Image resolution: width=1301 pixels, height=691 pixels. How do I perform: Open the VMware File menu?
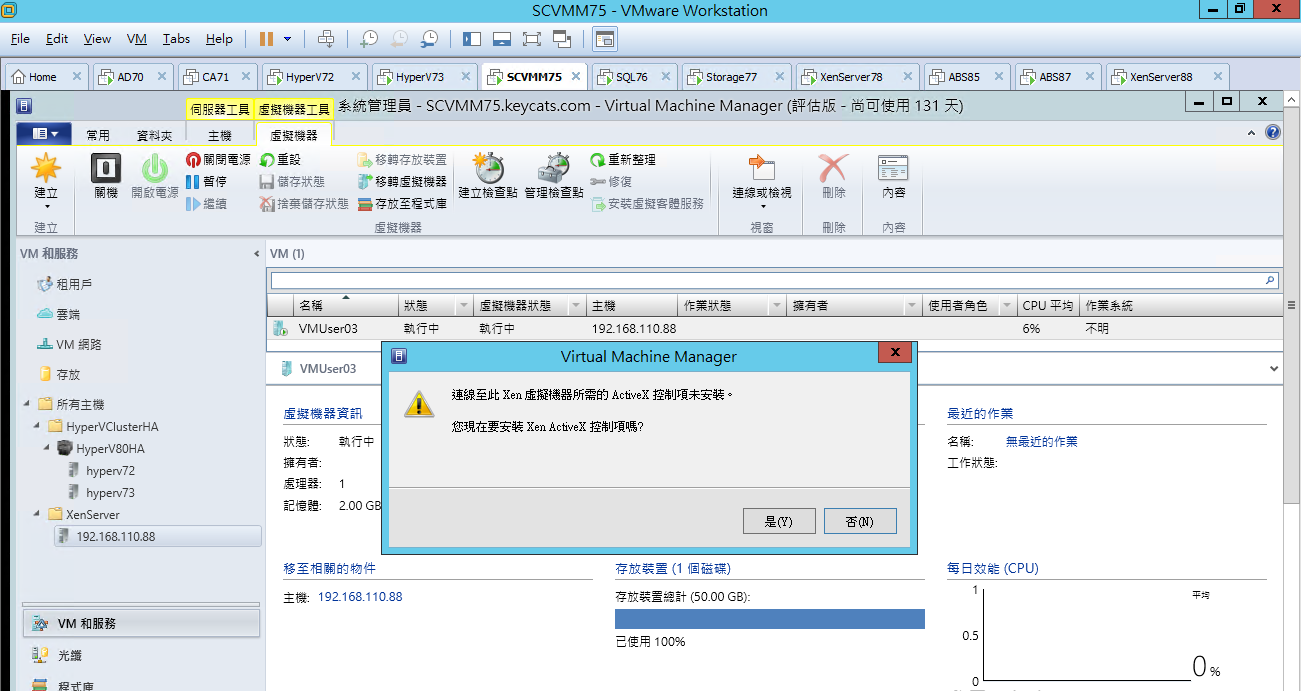20,39
